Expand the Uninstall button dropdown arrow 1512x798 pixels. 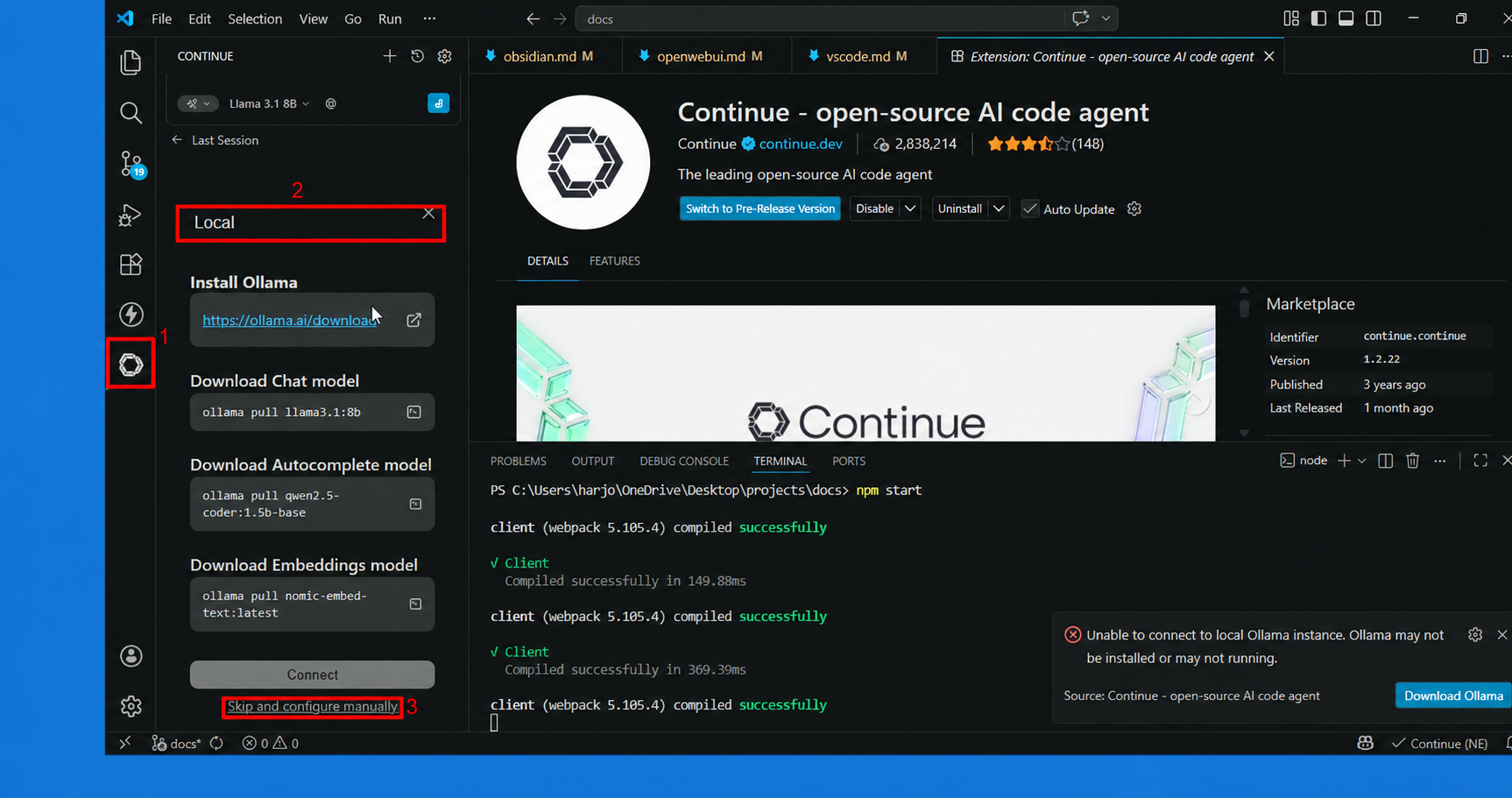coord(999,208)
